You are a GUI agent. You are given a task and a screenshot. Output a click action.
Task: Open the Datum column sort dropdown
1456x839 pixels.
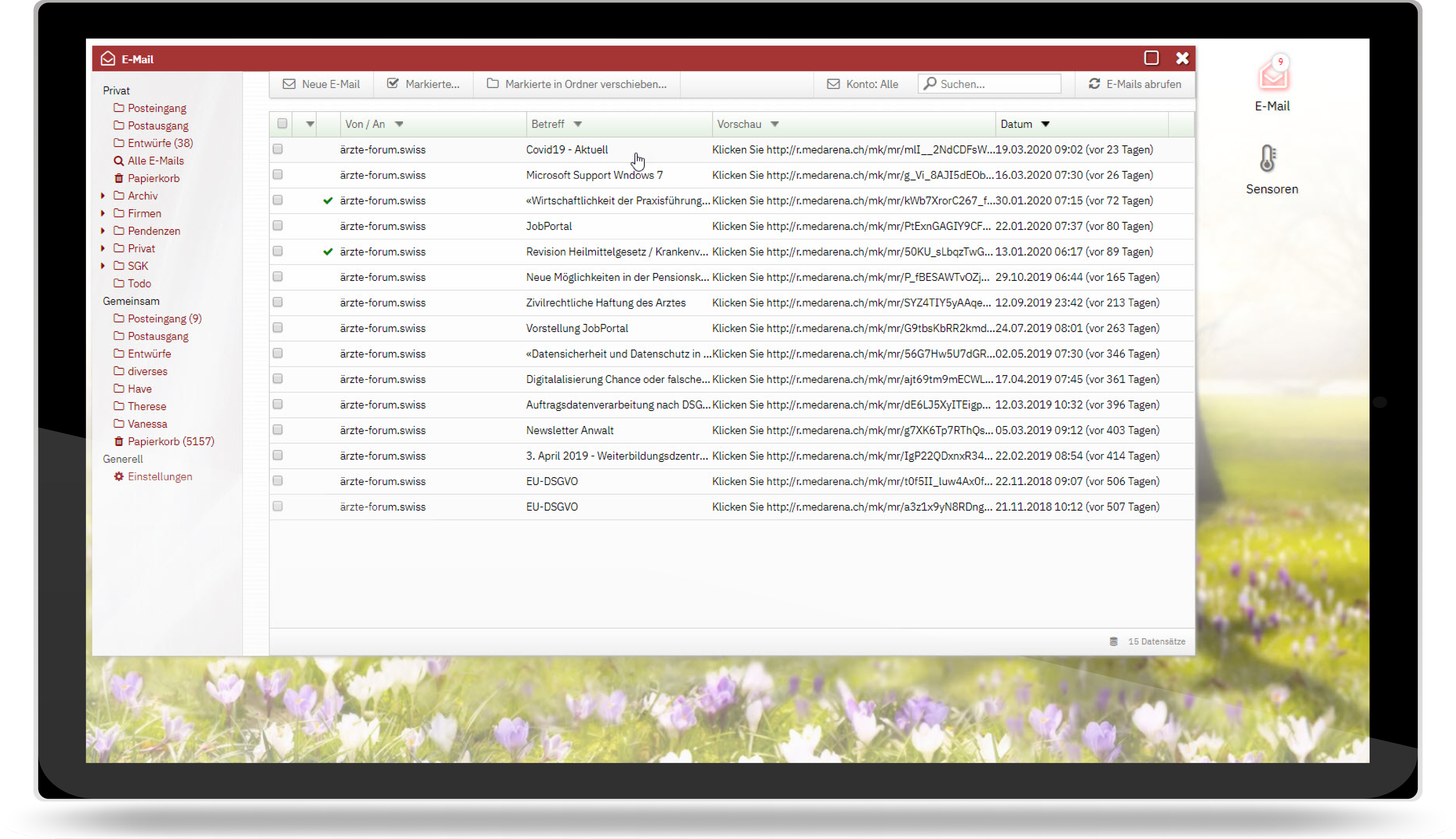1045,124
